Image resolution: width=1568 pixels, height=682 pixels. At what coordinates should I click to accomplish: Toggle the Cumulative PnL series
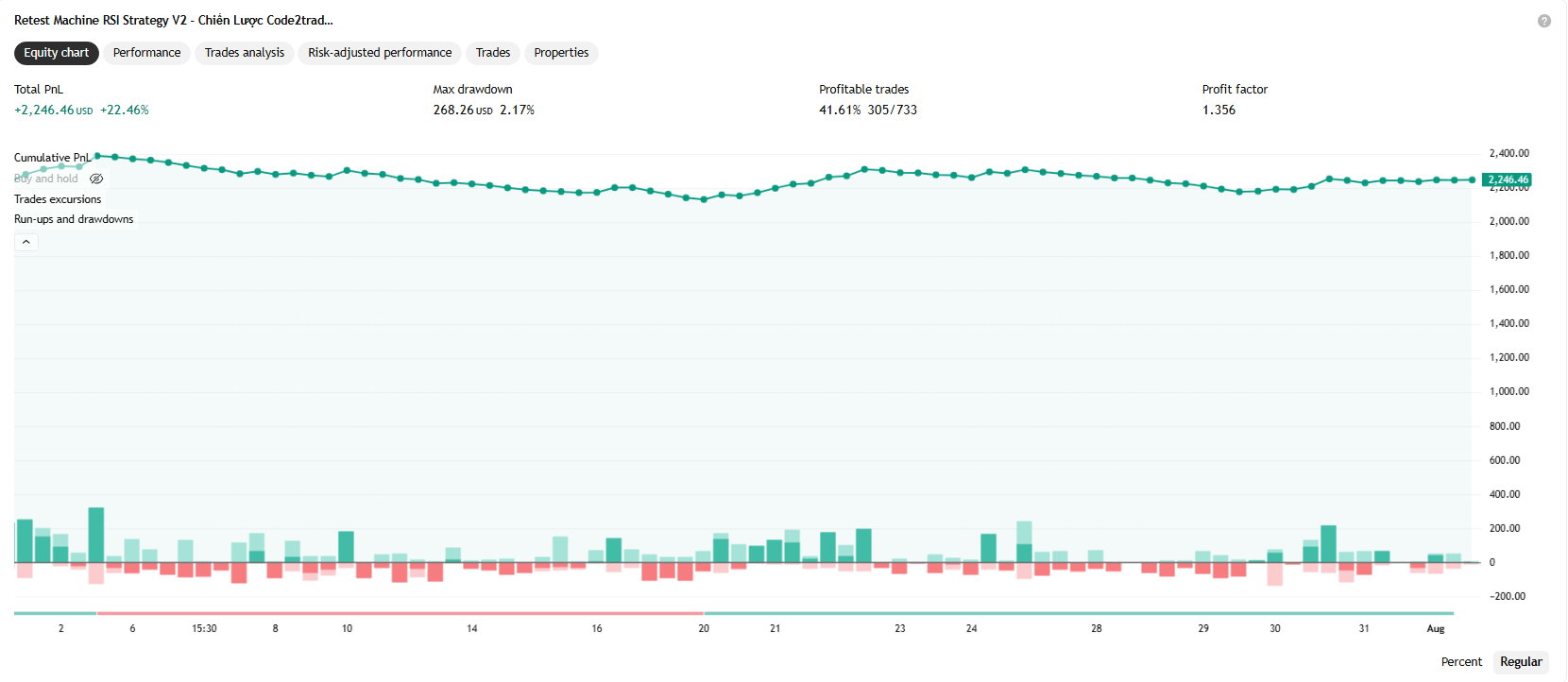[52, 158]
